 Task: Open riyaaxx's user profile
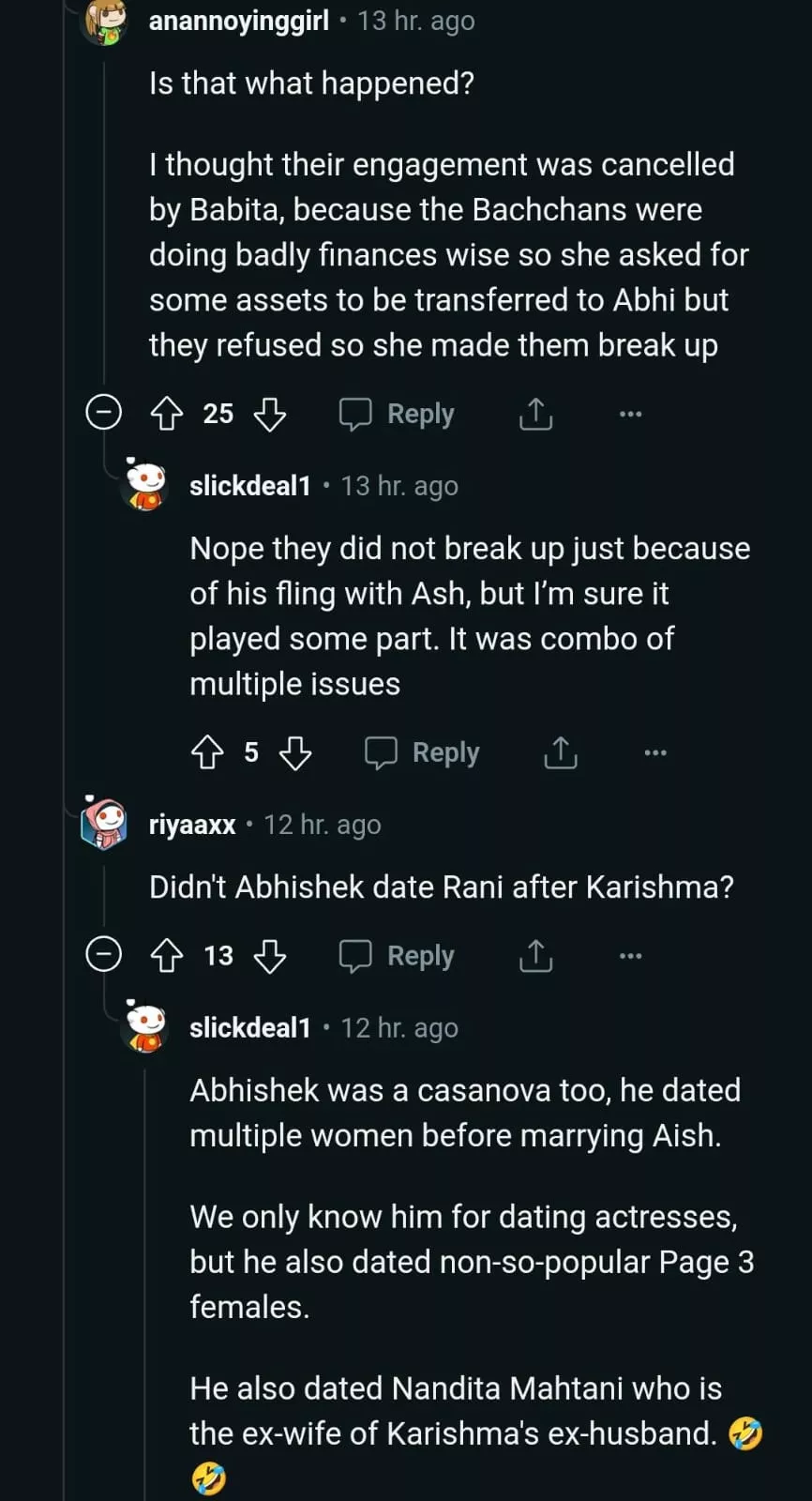point(192,825)
